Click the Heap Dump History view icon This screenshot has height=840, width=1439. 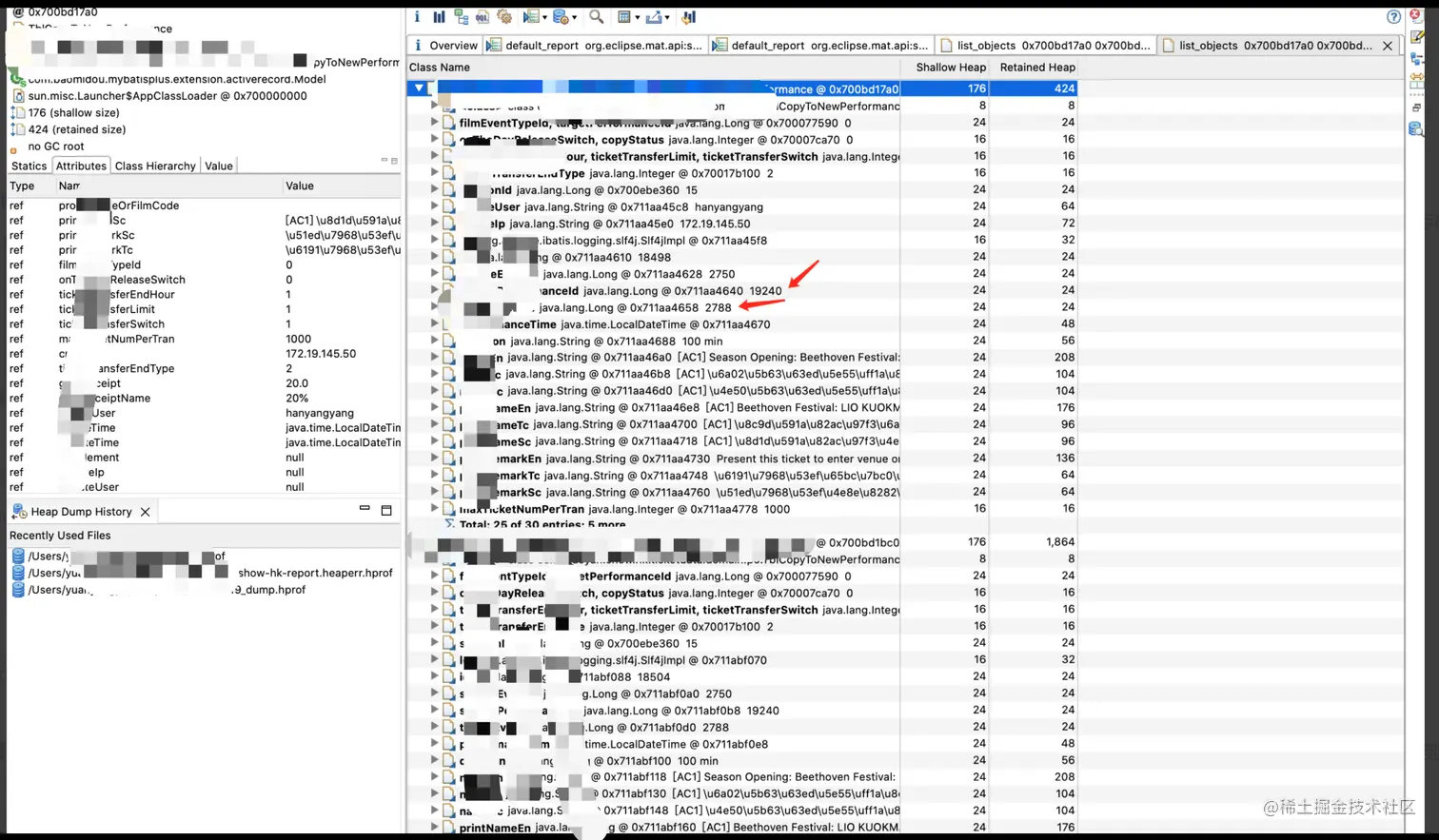pyautogui.click(x=19, y=512)
